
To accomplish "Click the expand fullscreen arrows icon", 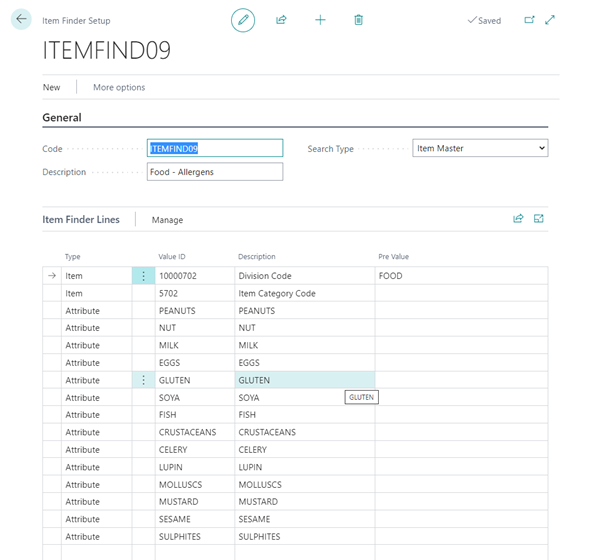I will click(x=550, y=20).
